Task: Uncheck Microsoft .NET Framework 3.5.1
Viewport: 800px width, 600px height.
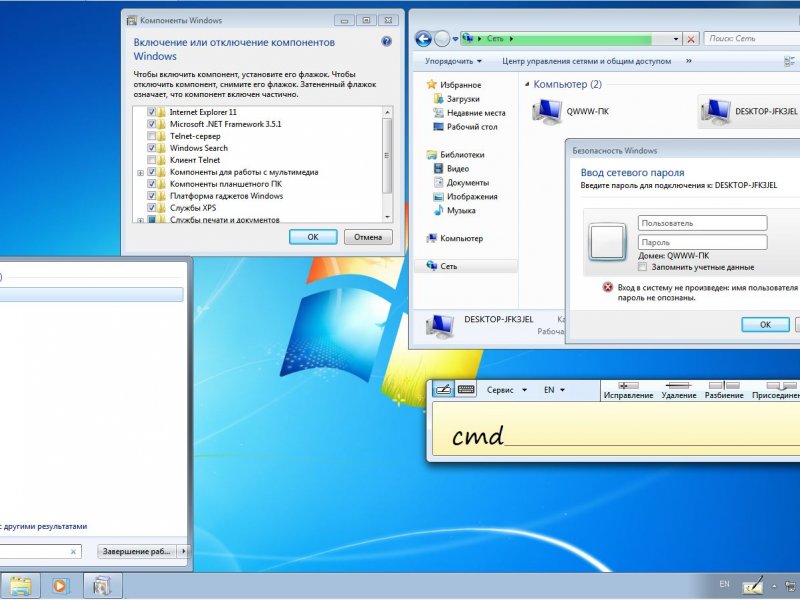Action: [152, 124]
